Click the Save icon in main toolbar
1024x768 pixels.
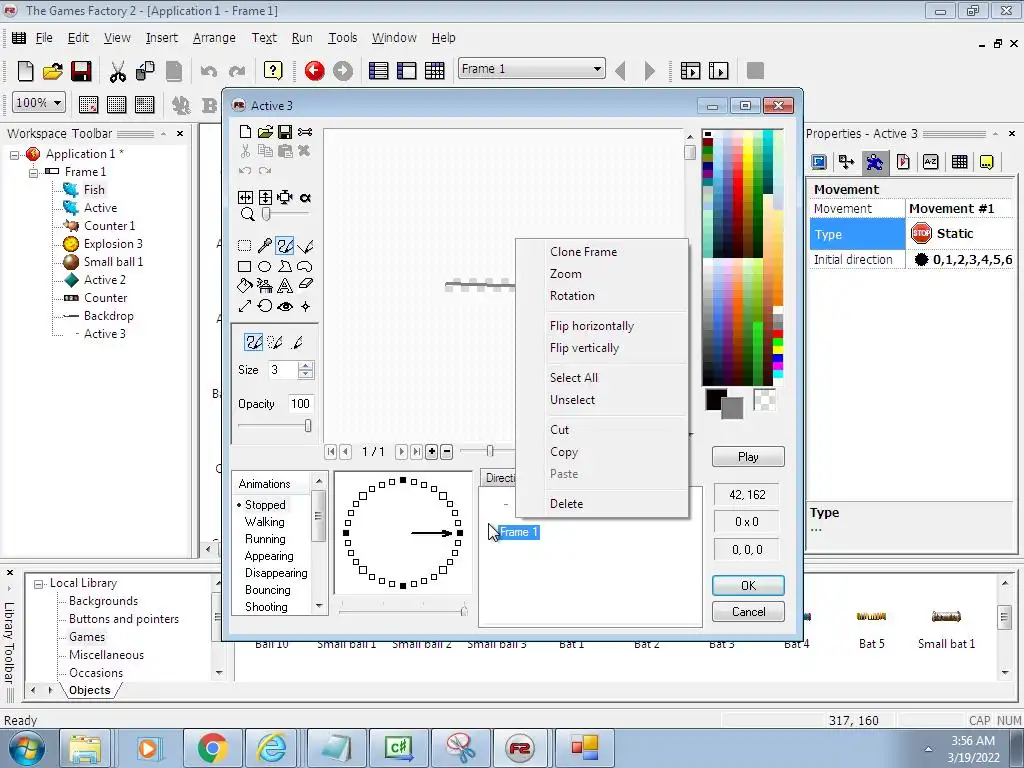point(81,71)
